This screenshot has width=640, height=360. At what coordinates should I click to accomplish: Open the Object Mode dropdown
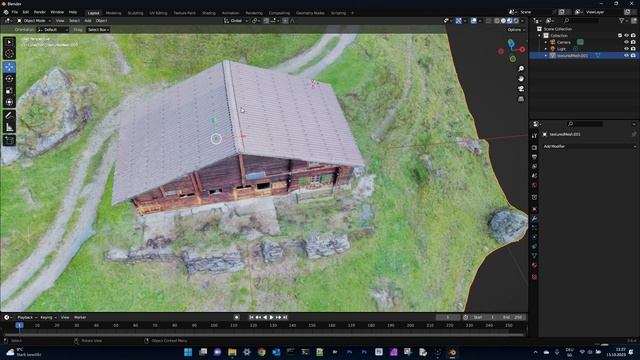(34, 20)
